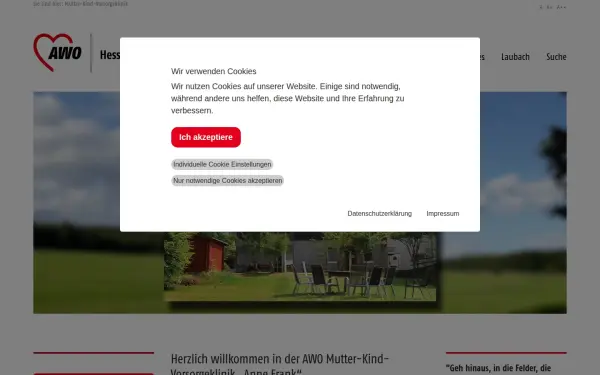Choose 'Nur notwendige Cookies akzeptieren'

227,180
